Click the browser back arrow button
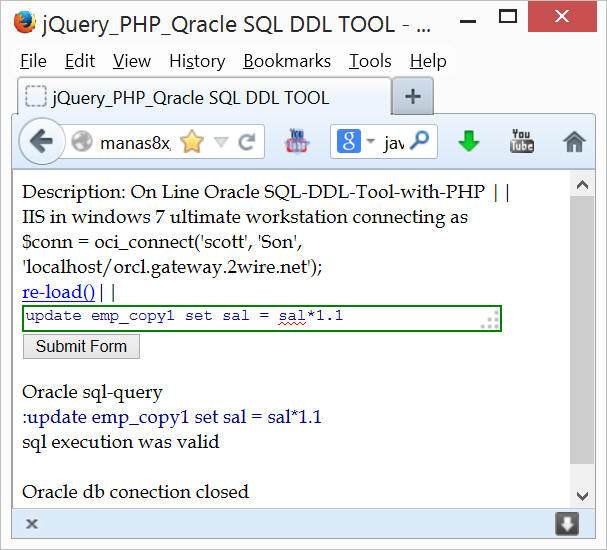This screenshot has height=550, width=607. 41,141
